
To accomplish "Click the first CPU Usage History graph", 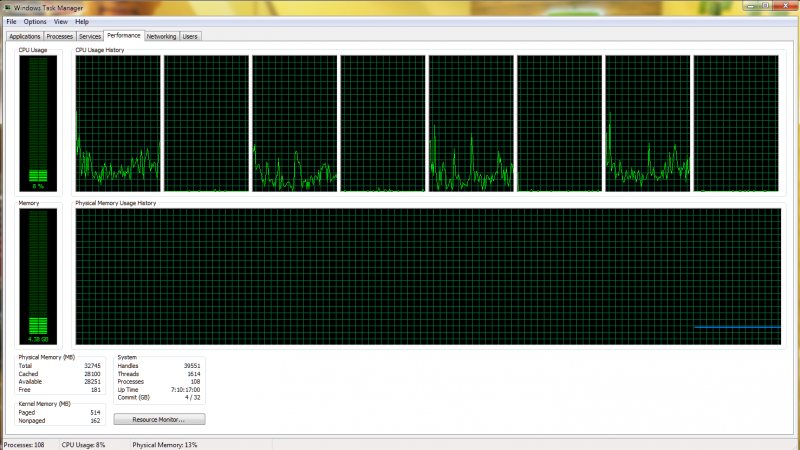I will coord(118,123).
